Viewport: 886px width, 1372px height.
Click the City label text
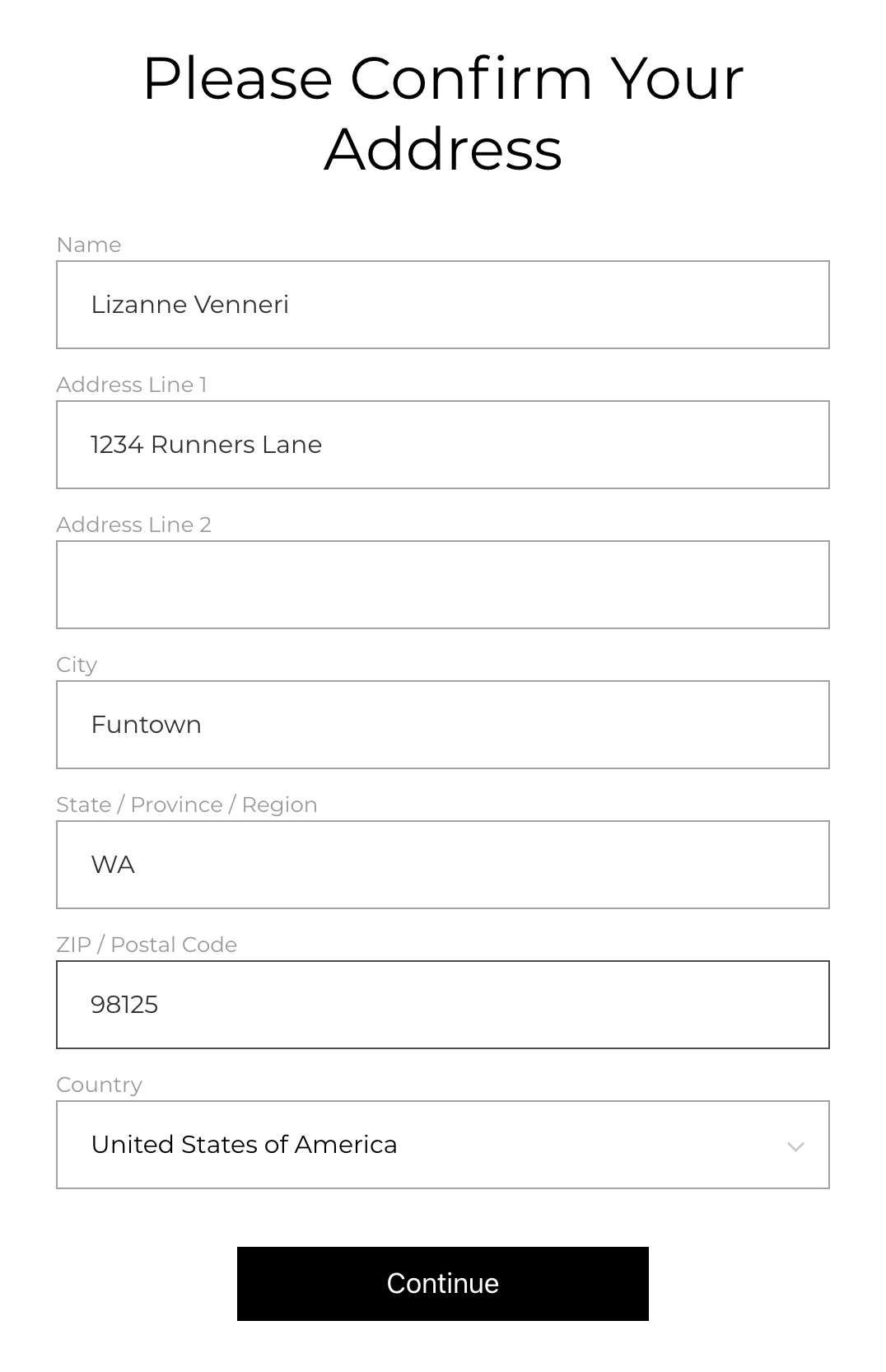coord(77,665)
